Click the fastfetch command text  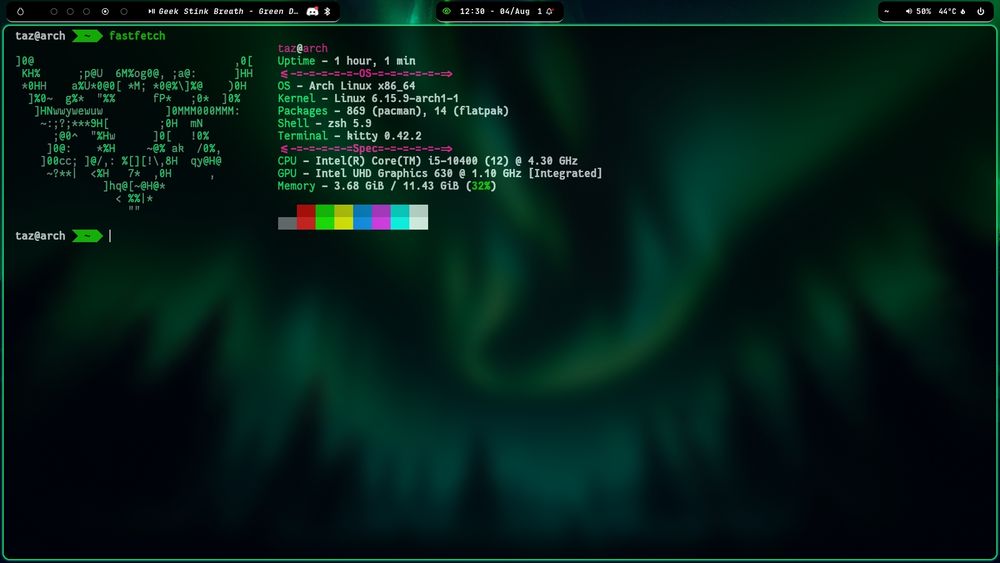tap(137, 36)
